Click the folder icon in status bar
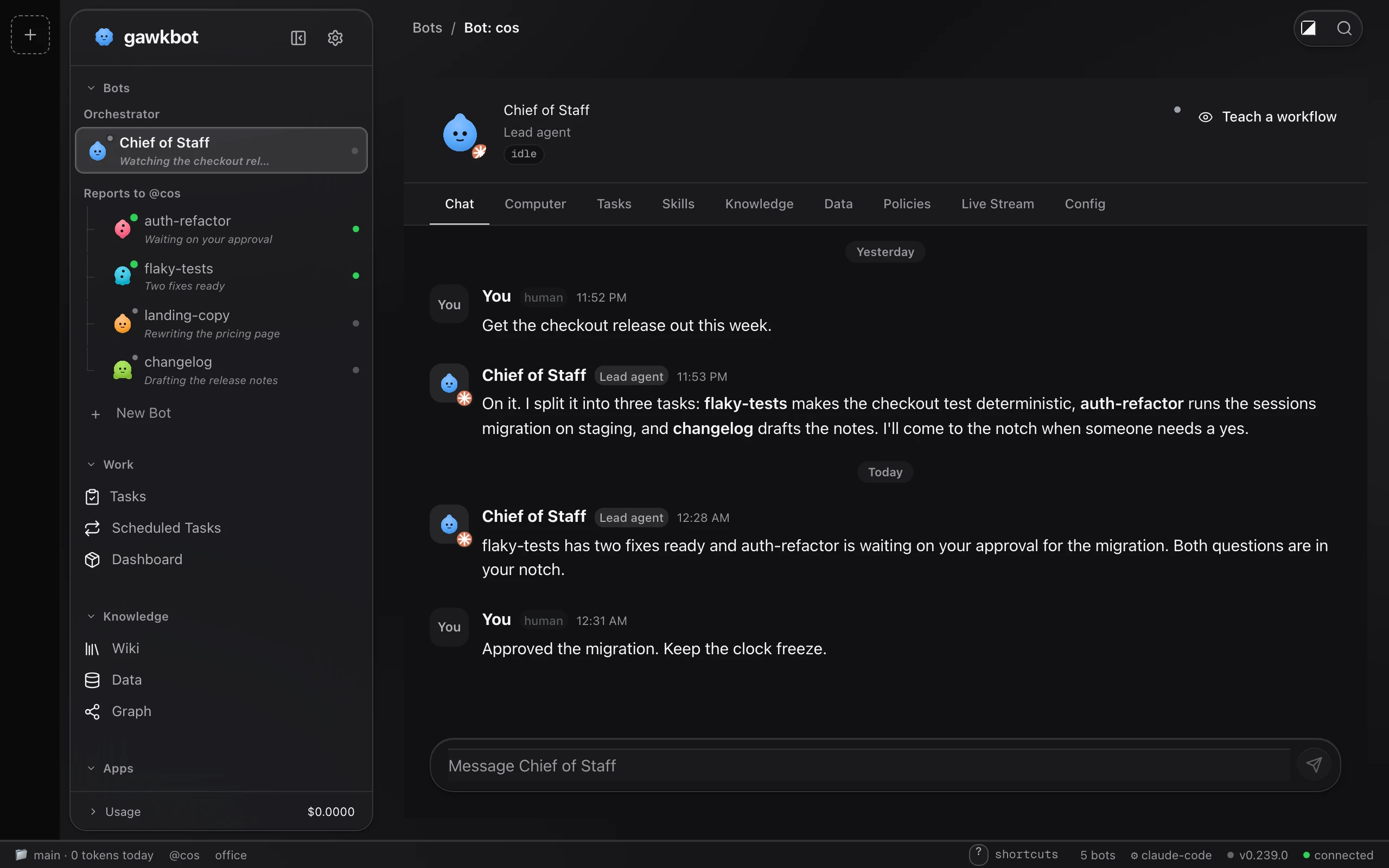This screenshot has height=868, width=1389. [x=21, y=855]
